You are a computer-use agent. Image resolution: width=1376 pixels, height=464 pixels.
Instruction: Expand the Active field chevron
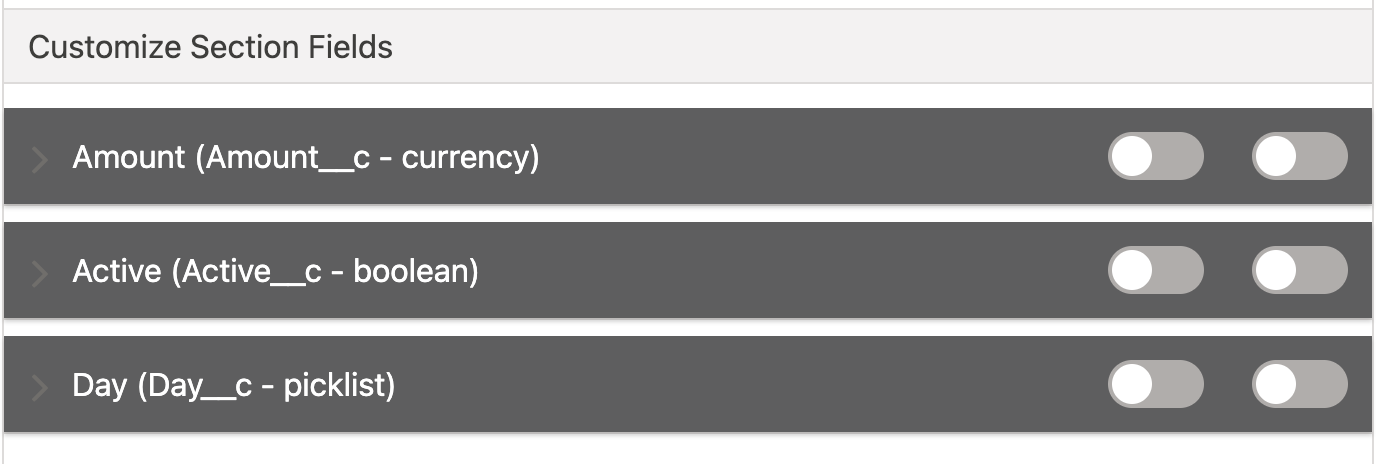(40, 272)
